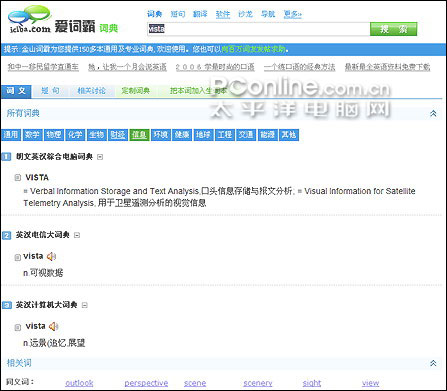Viewport: 447px width, 391px height.
Task: Choose the 地球 category button
Action: [203, 135]
